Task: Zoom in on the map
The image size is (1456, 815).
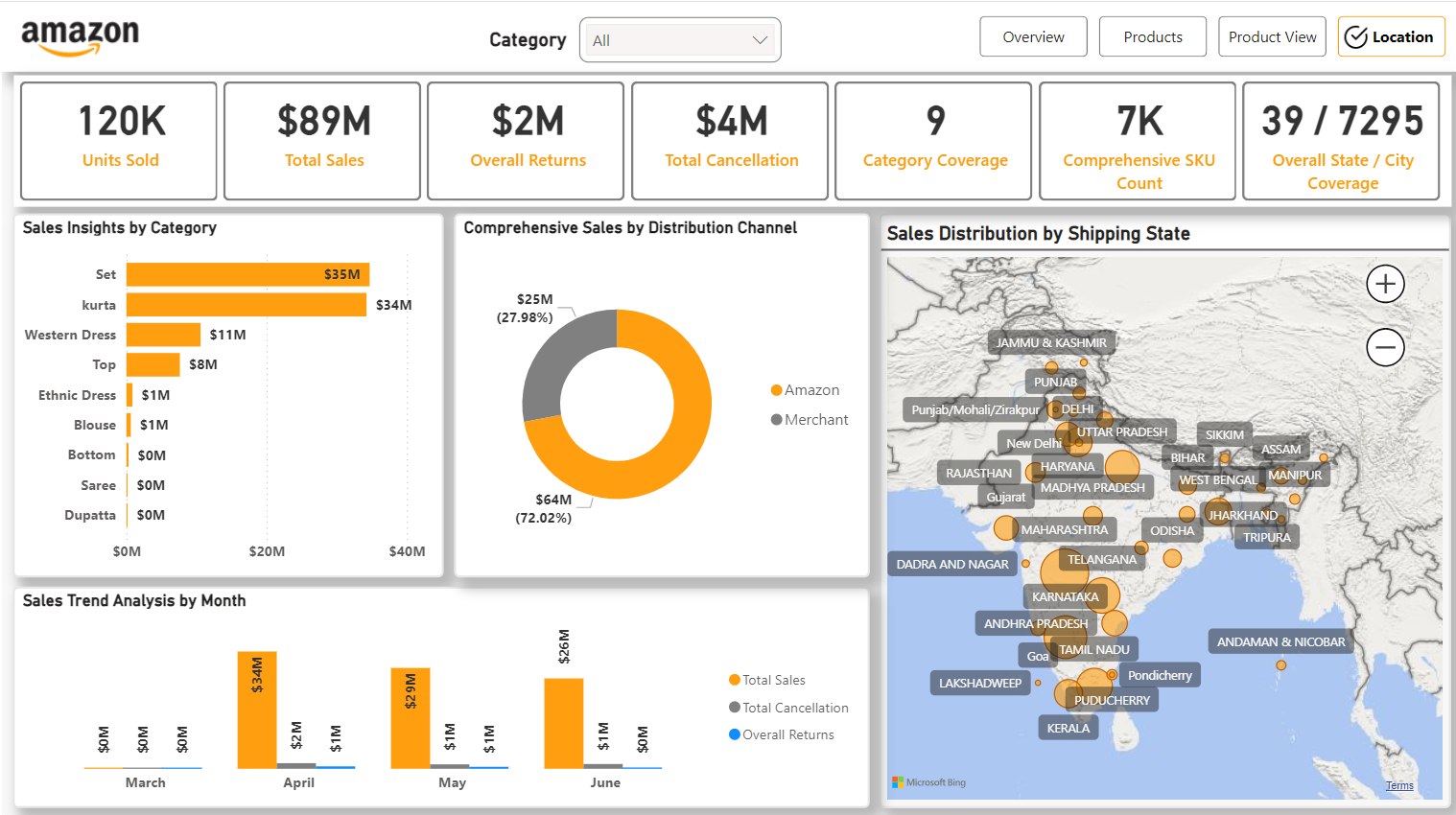Action: click(x=1385, y=284)
